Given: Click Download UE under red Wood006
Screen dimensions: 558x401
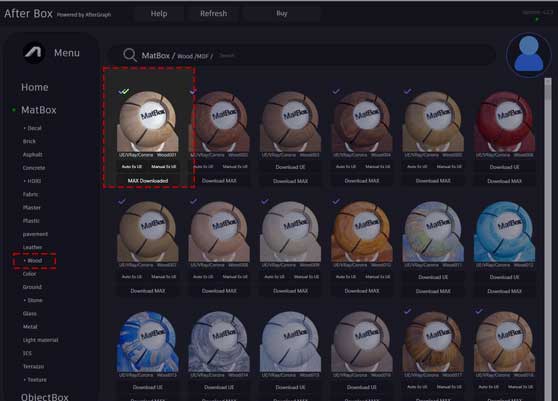Looking at the screenshot, I should pyautogui.click(x=504, y=167).
